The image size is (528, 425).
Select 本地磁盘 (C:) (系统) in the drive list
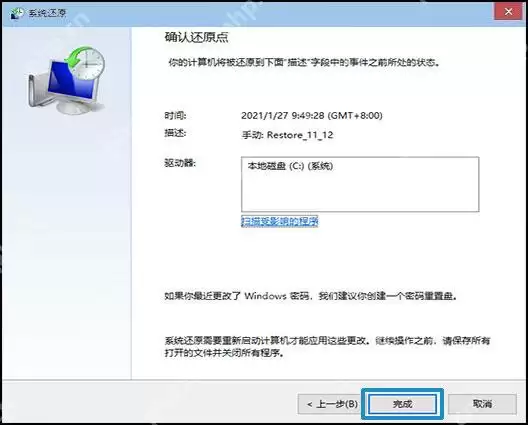(290, 166)
